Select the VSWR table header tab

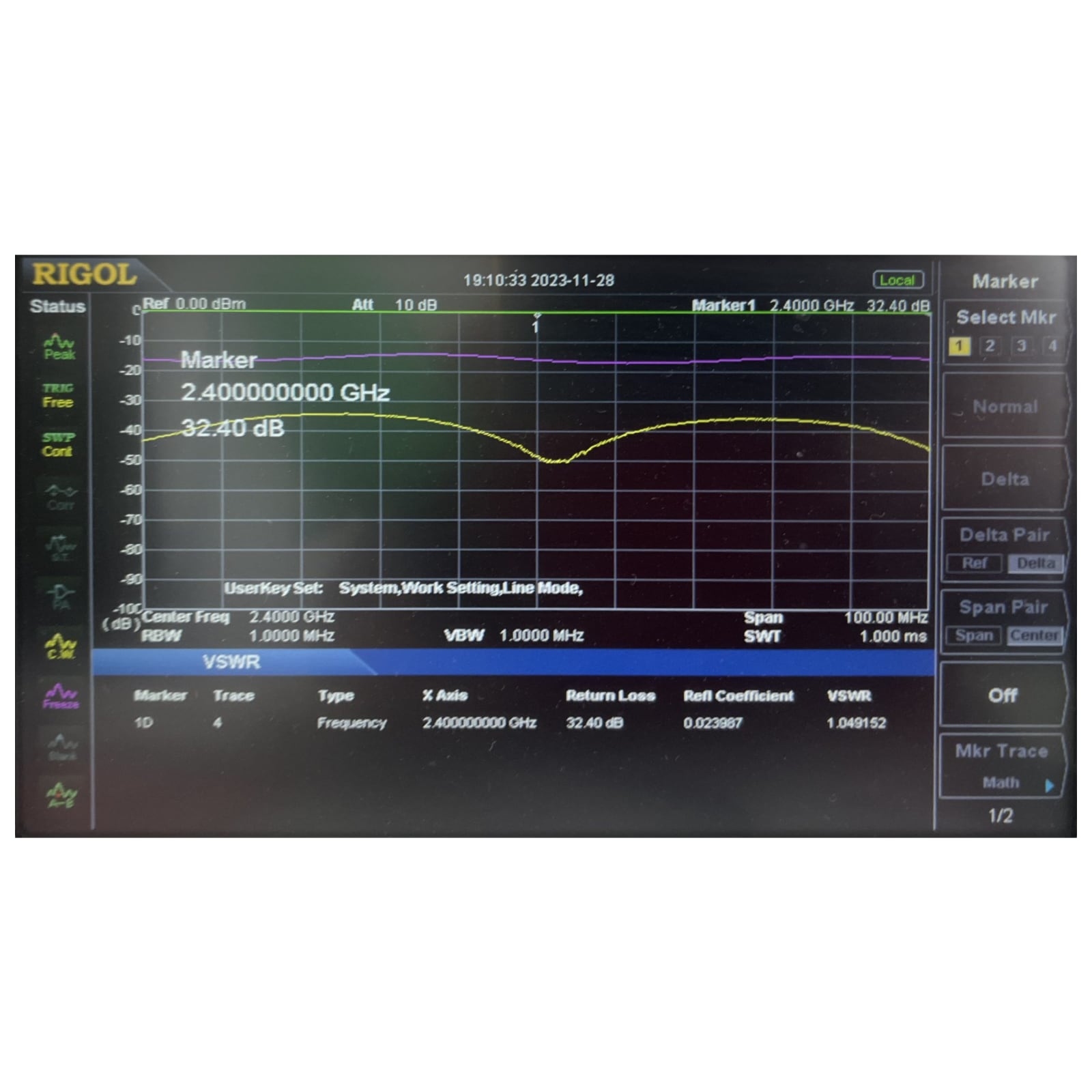tap(231, 662)
